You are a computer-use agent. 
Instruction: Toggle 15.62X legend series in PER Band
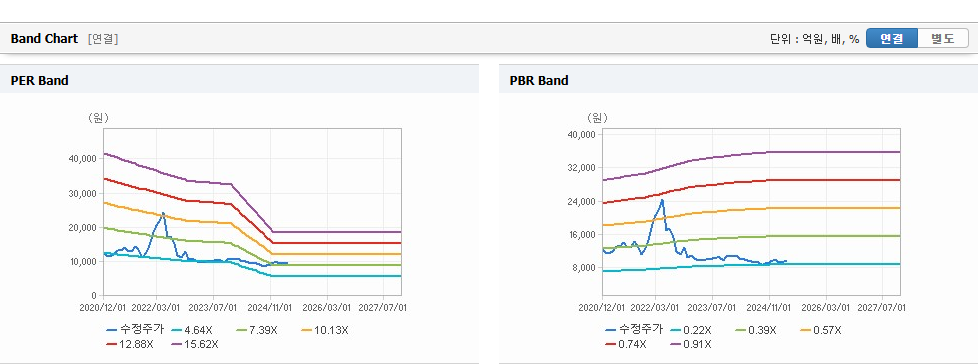coord(194,344)
